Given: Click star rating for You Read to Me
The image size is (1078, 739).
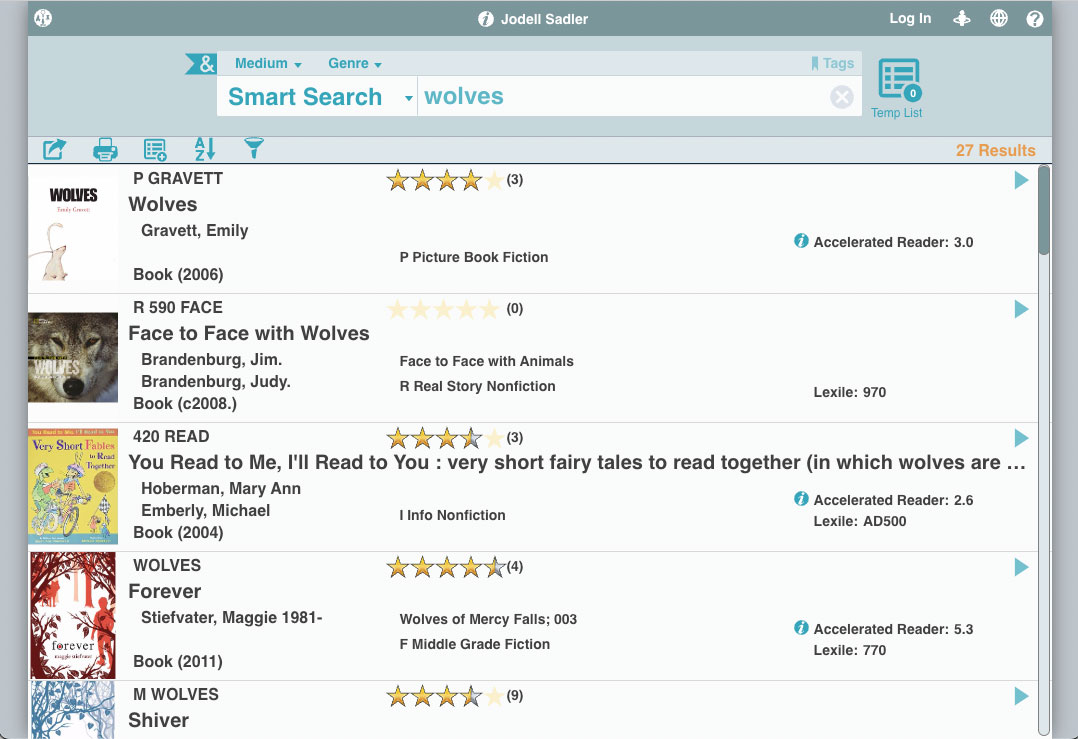Looking at the screenshot, I should (445, 438).
